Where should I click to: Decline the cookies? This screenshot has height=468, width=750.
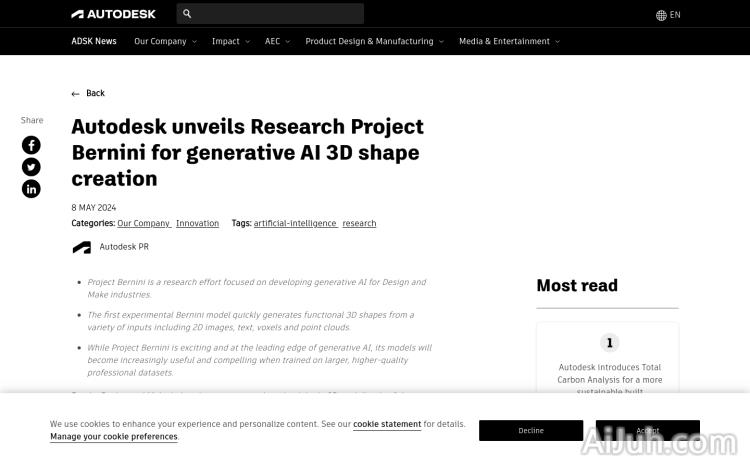531,431
